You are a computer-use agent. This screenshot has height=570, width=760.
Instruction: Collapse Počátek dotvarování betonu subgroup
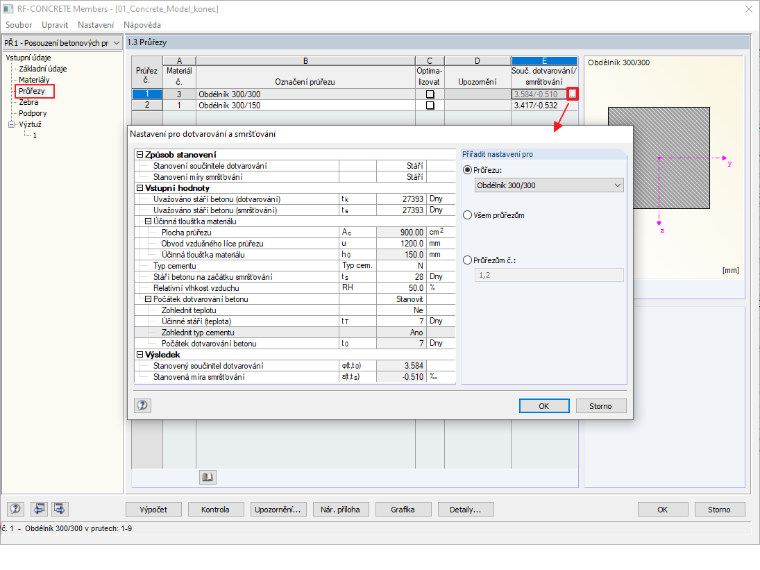pyautogui.click(x=148, y=300)
